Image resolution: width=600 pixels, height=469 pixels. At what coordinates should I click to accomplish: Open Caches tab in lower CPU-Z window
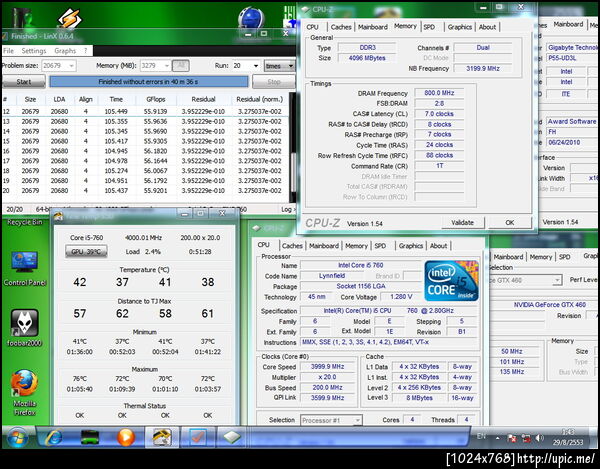pyautogui.click(x=292, y=246)
